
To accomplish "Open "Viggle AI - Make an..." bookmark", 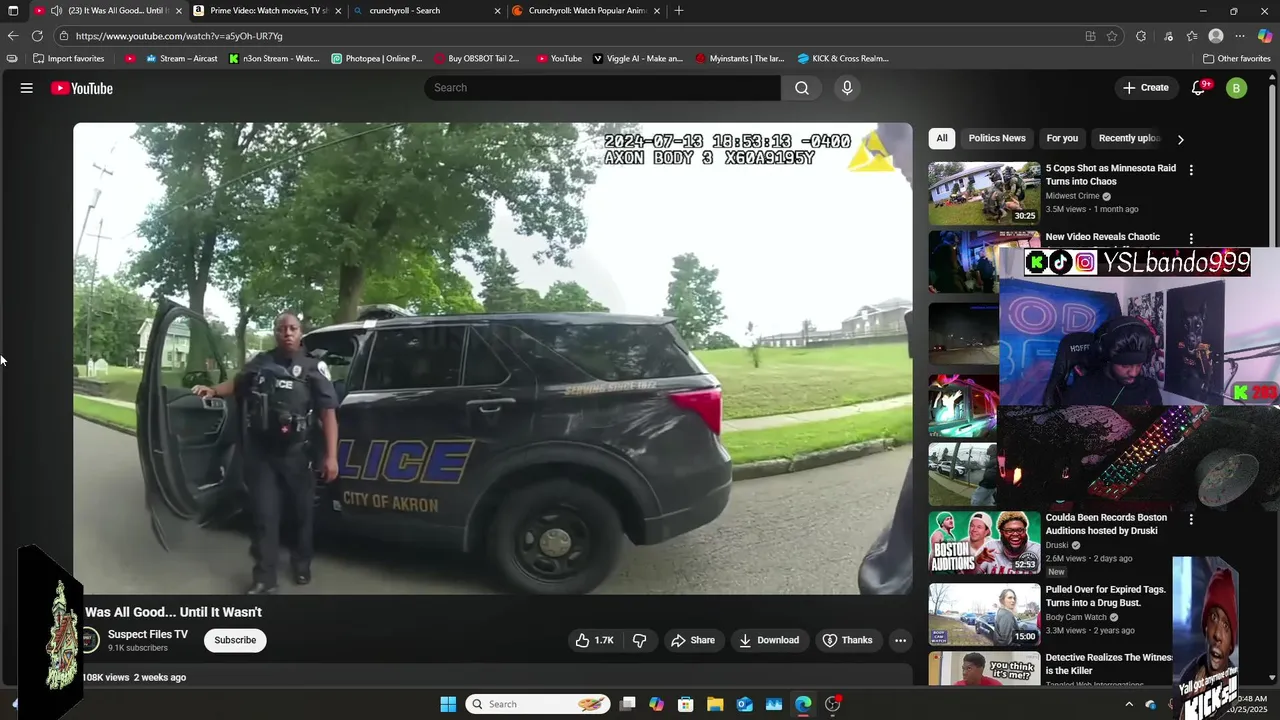I will point(638,58).
